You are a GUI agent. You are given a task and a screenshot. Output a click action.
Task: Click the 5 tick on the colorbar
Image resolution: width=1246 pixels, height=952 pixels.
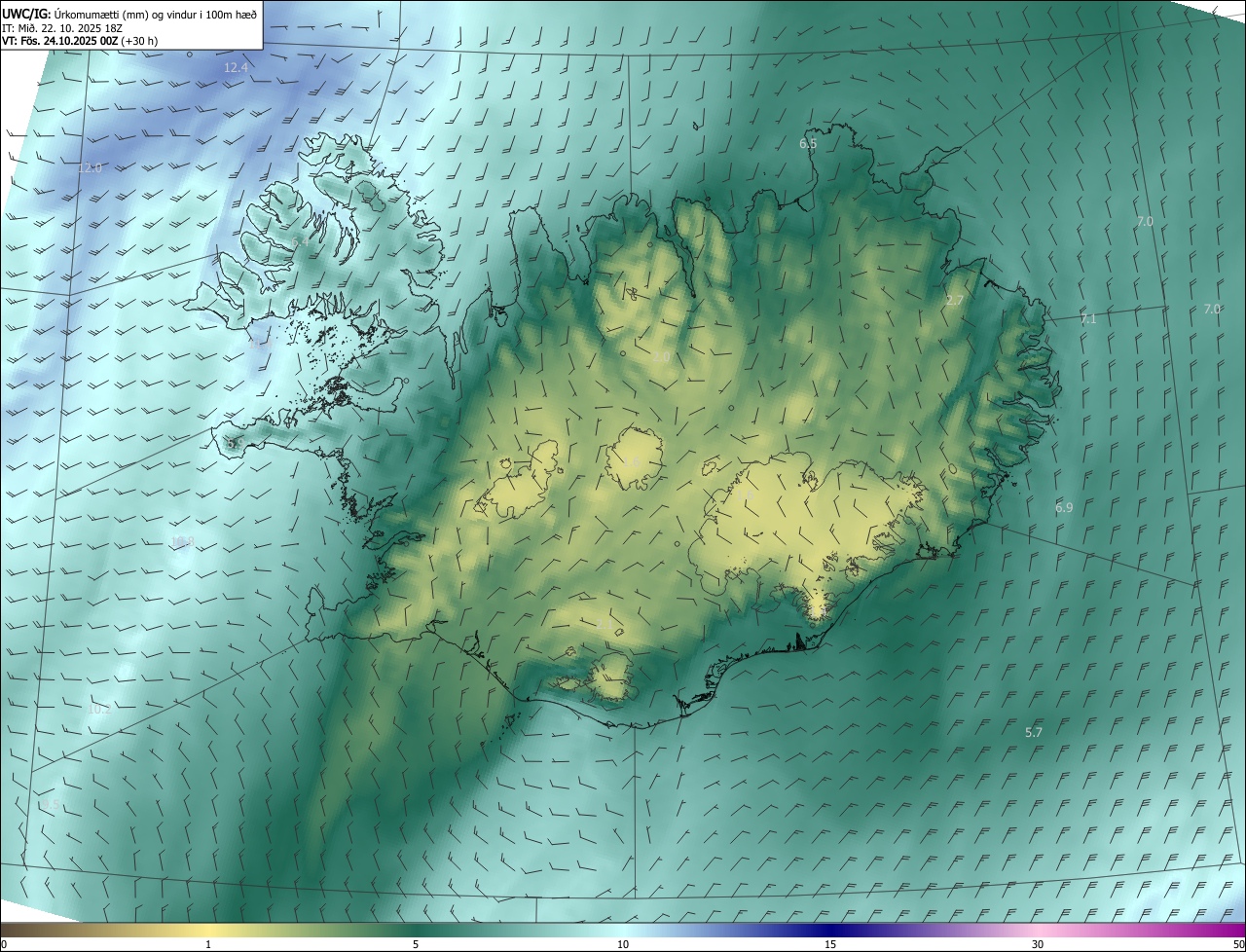(416, 945)
